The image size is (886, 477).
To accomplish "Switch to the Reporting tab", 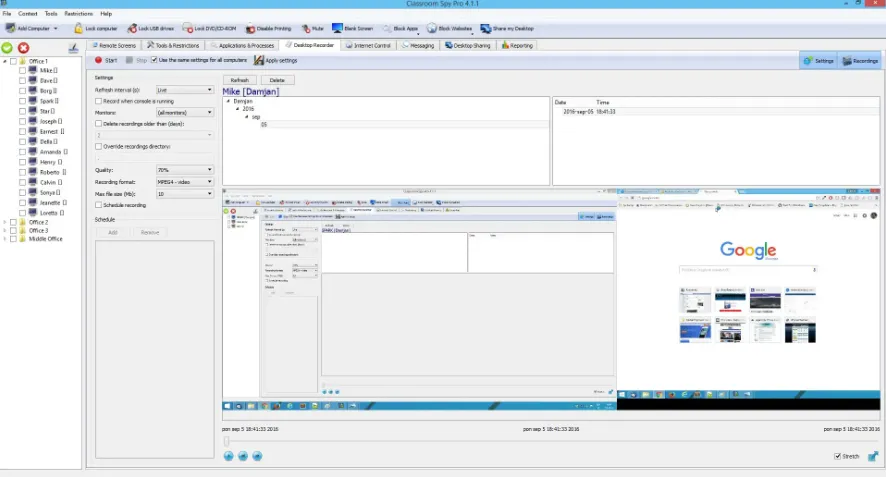I will 517,45.
